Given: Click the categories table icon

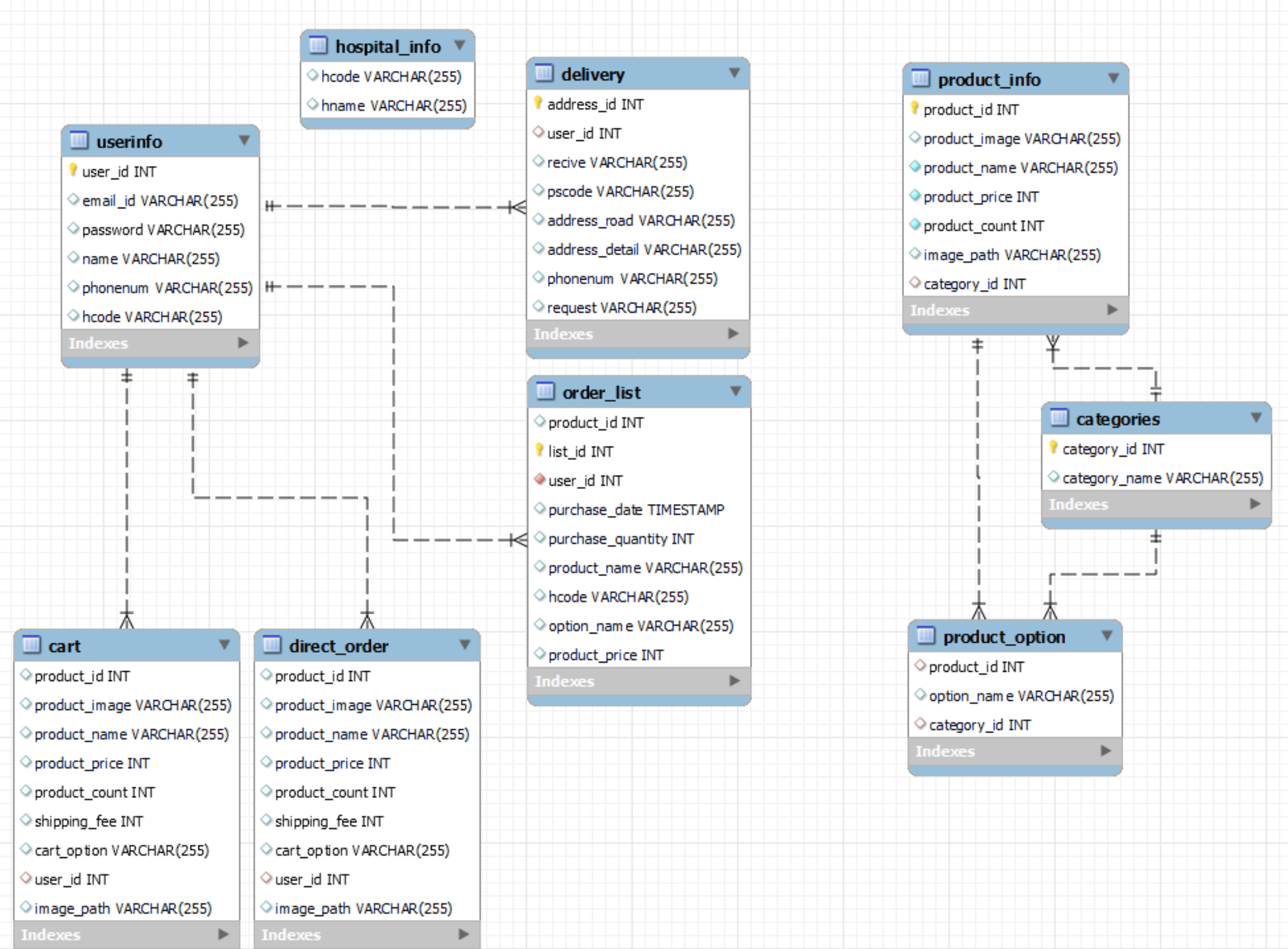Looking at the screenshot, I should [1059, 418].
